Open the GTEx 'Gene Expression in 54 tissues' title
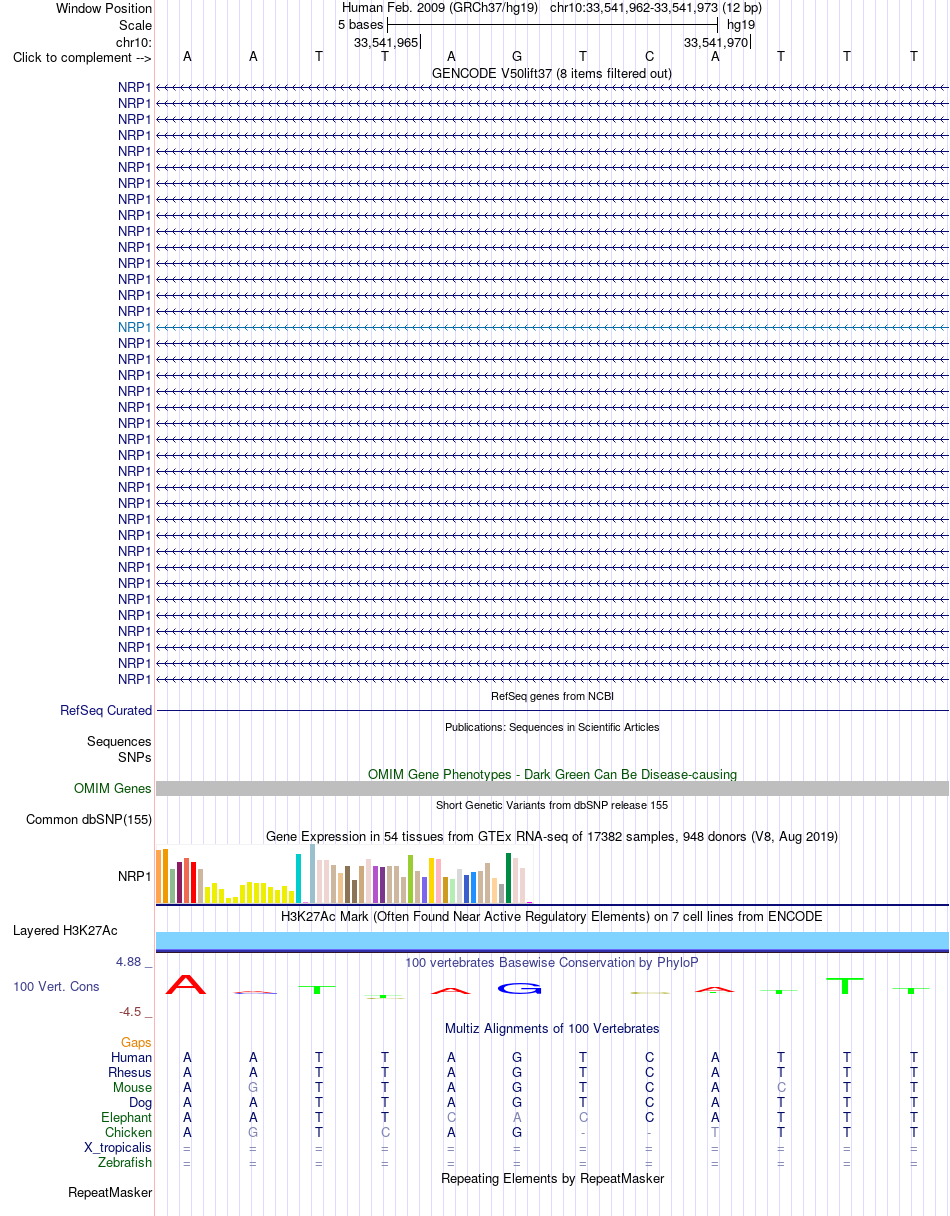Viewport: 950px width, 1216px height. tap(552, 836)
